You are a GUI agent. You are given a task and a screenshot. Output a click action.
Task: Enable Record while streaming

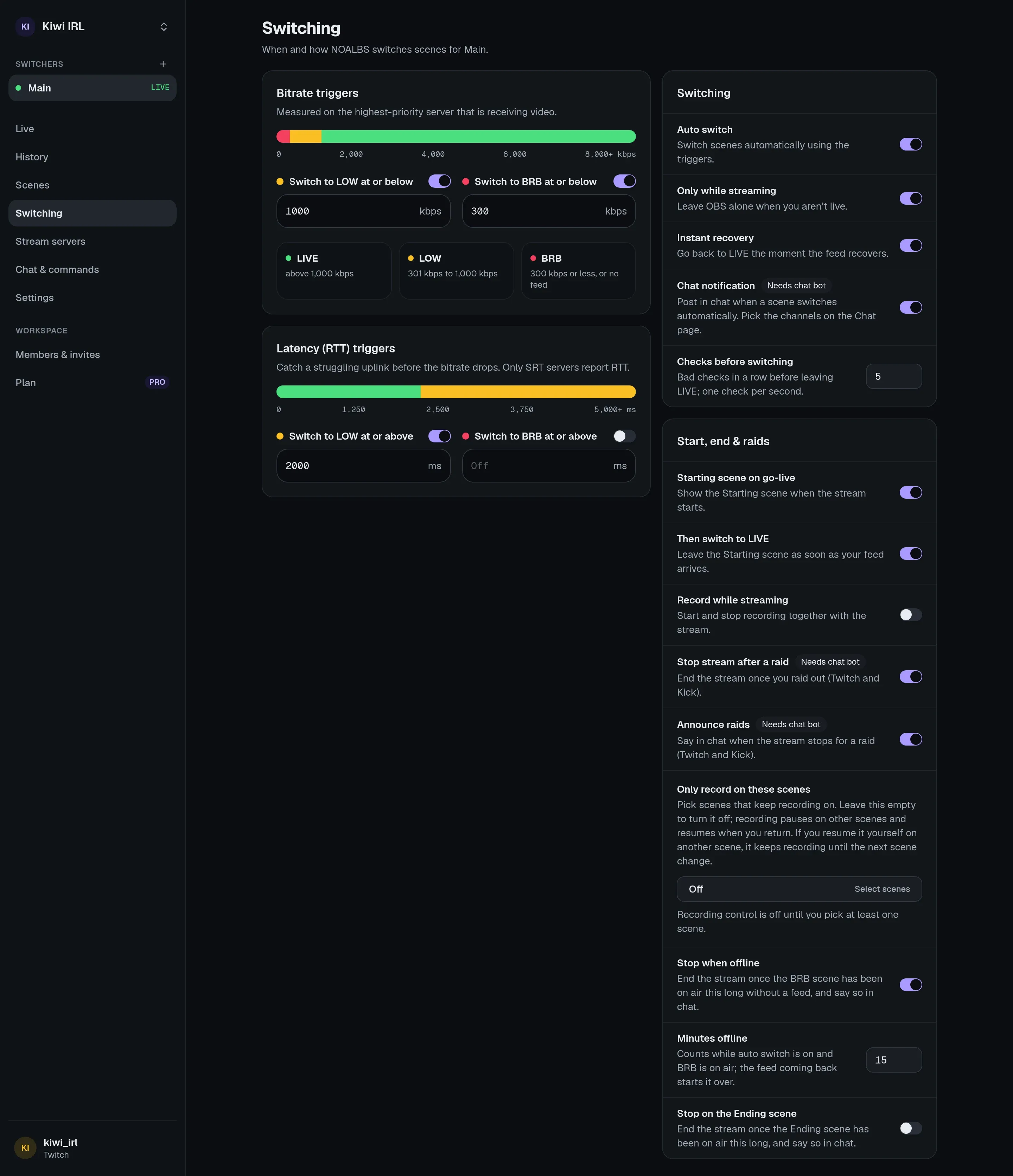click(910, 615)
